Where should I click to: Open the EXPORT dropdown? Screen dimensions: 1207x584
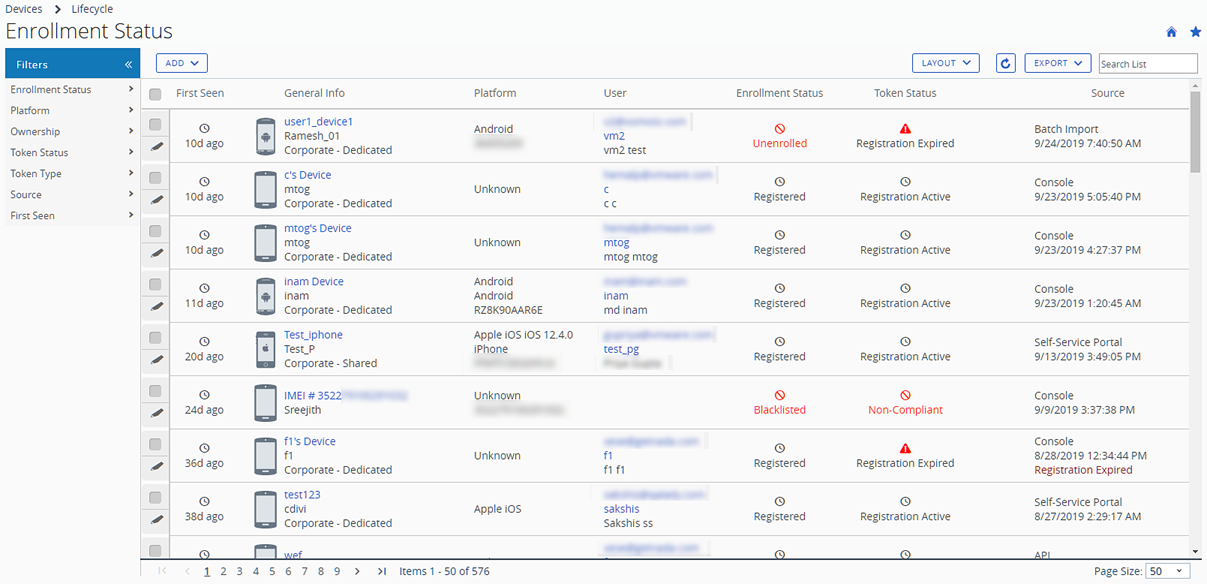point(1057,63)
